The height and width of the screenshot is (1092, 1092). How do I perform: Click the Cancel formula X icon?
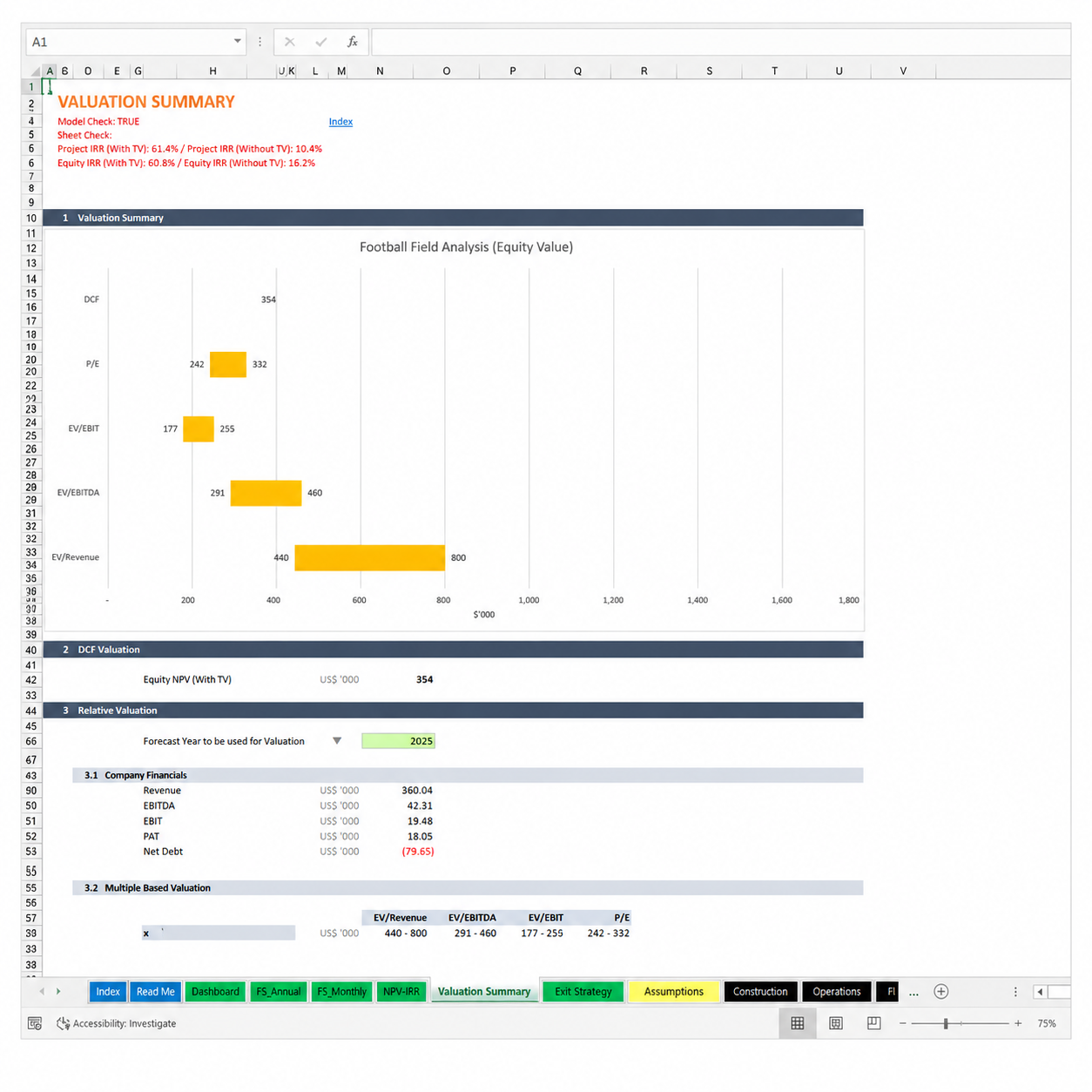click(290, 42)
